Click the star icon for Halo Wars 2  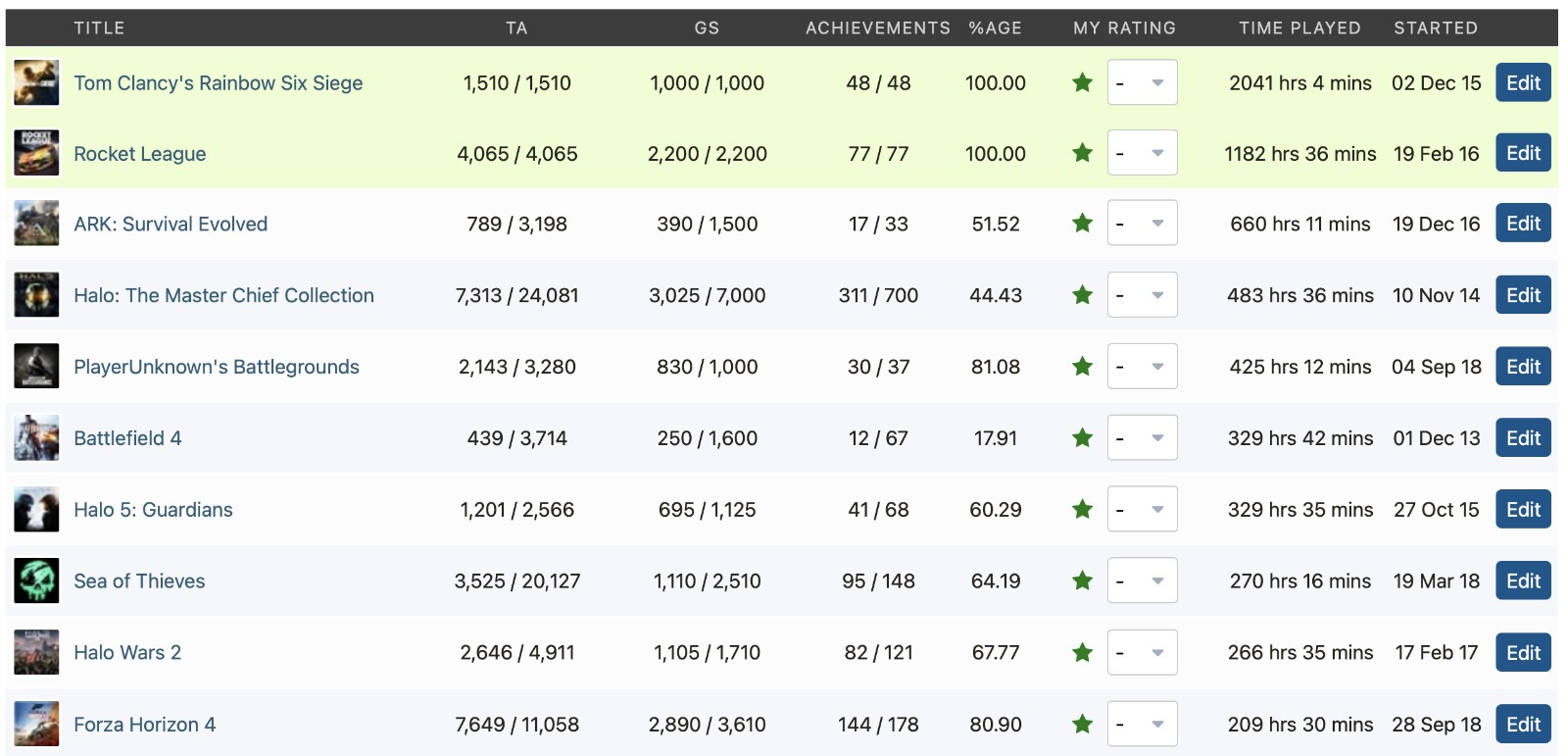(x=1082, y=653)
